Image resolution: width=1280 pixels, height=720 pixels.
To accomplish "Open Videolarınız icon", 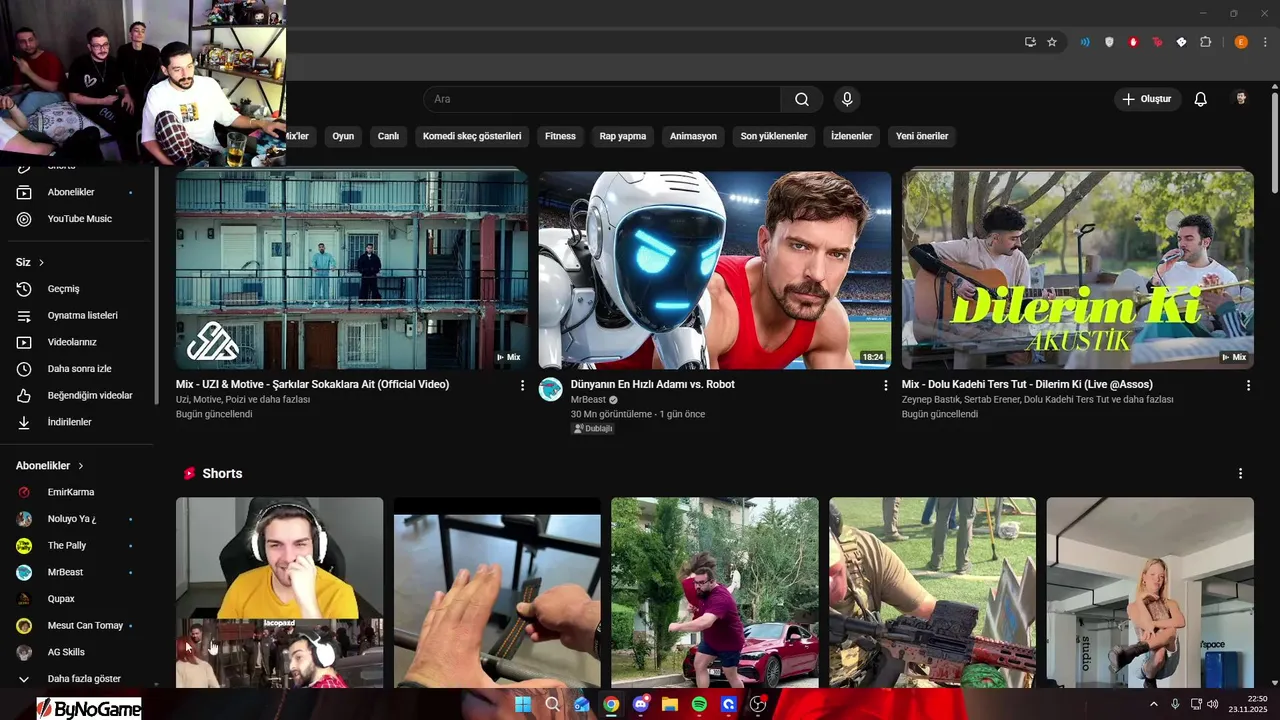I will pyautogui.click(x=24, y=342).
